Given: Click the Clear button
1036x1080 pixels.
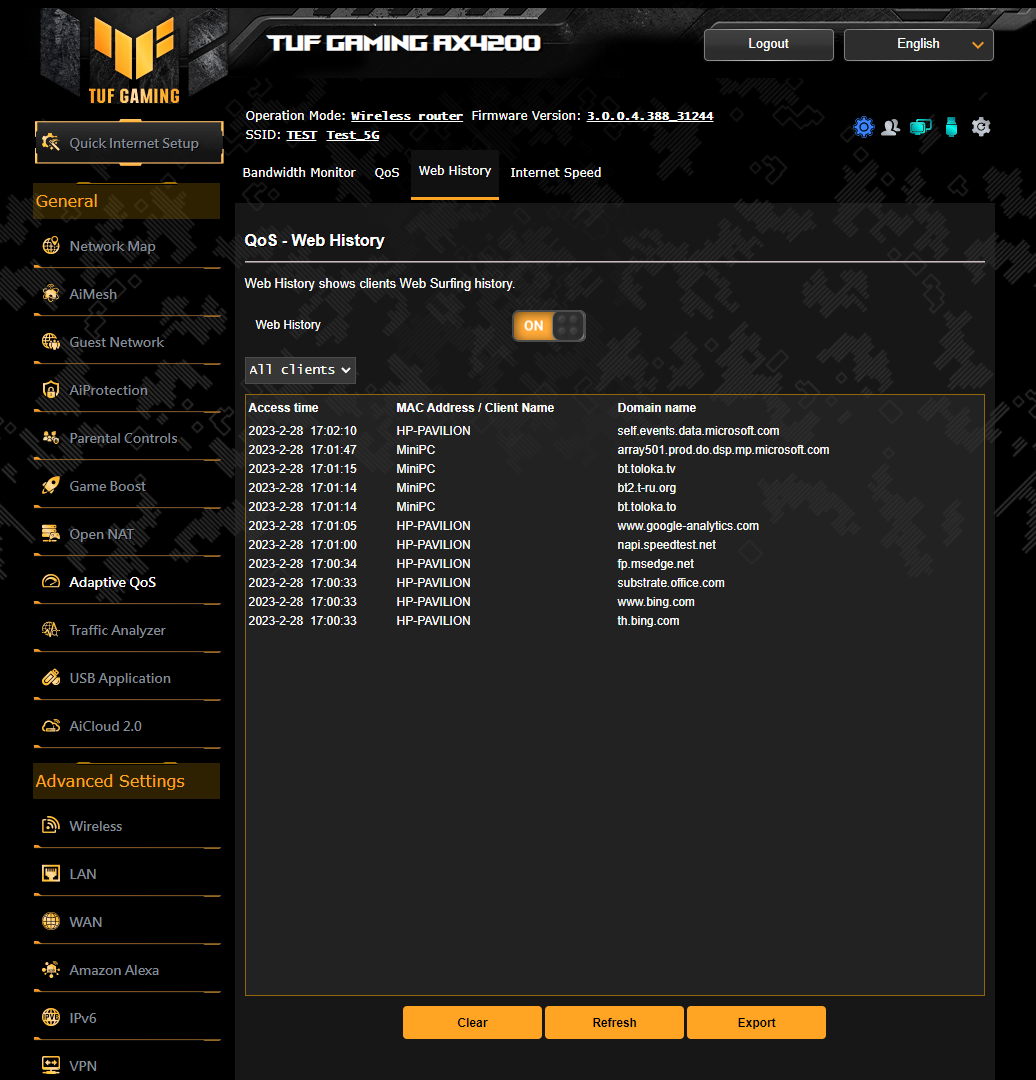Looking at the screenshot, I should click(472, 1022).
